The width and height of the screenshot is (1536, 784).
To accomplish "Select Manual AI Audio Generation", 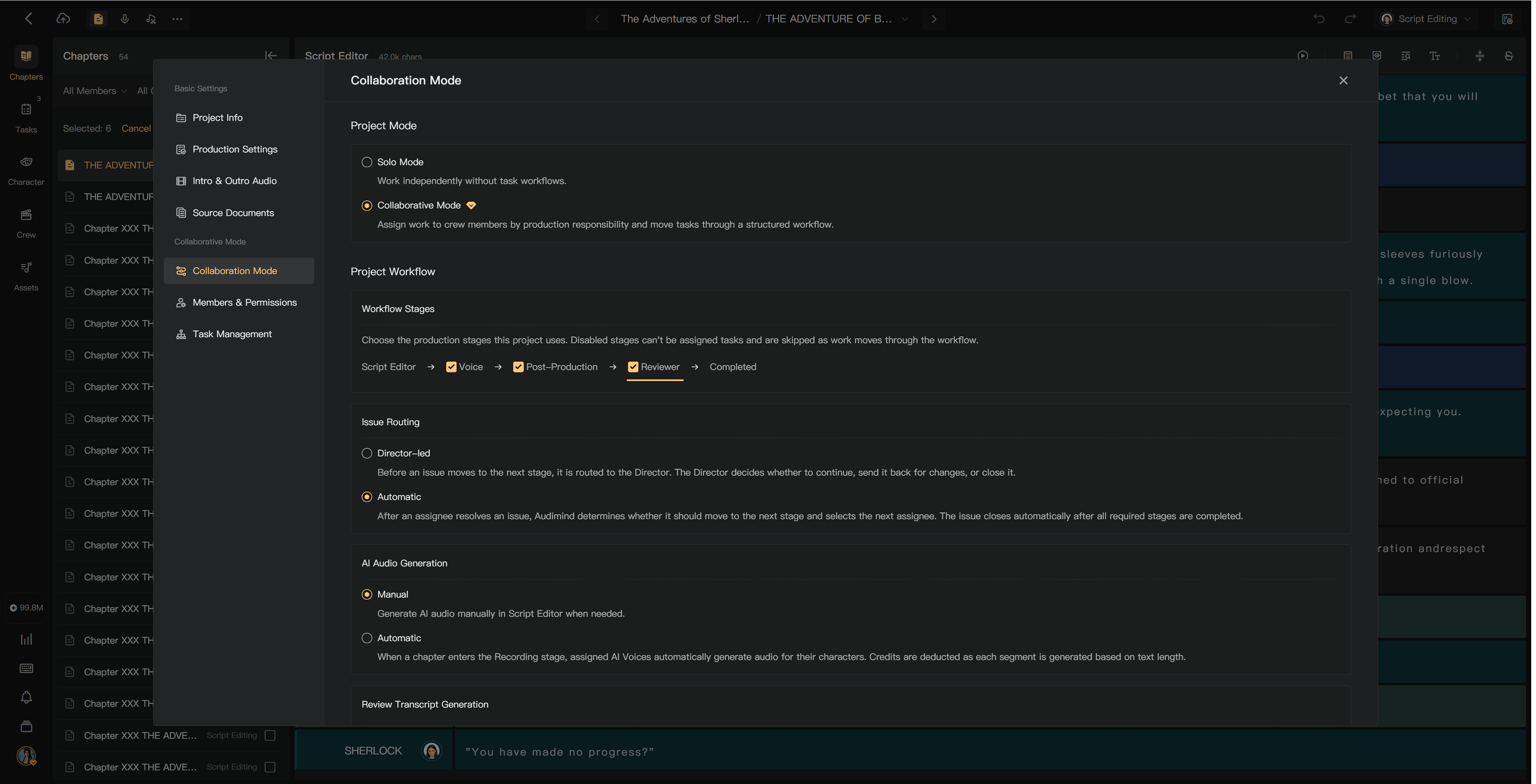I will [x=367, y=594].
